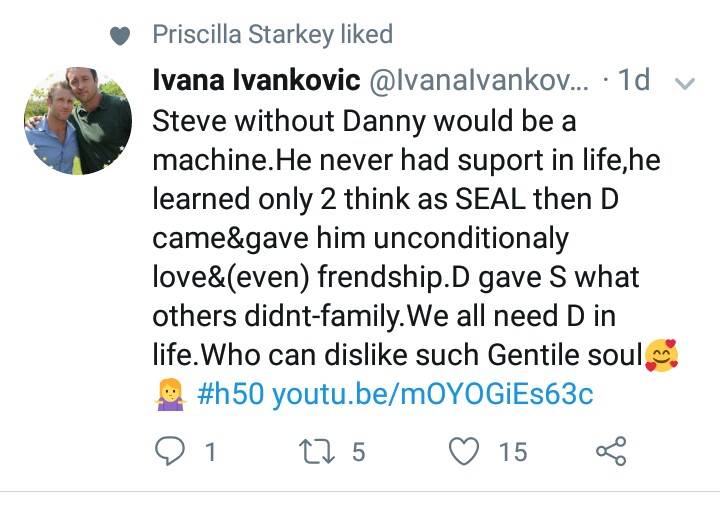The height and width of the screenshot is (508, 720).
Task: Click the like count 15
Action: click(513, 452)
